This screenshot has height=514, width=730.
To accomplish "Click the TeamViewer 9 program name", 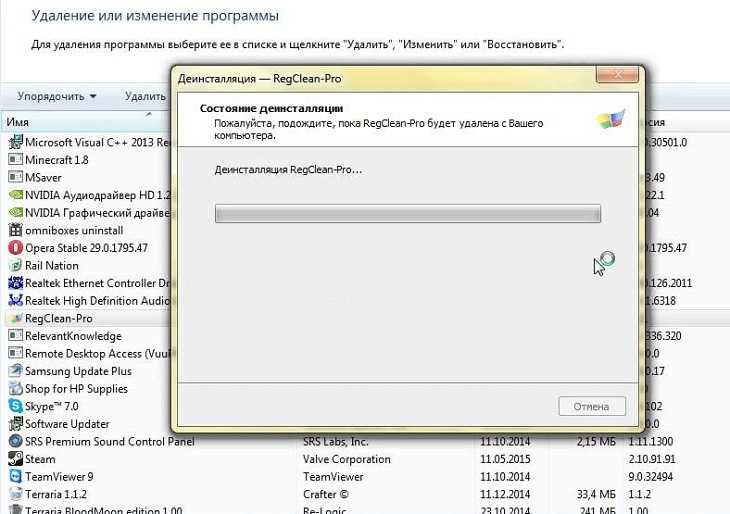I will point(59,477).
